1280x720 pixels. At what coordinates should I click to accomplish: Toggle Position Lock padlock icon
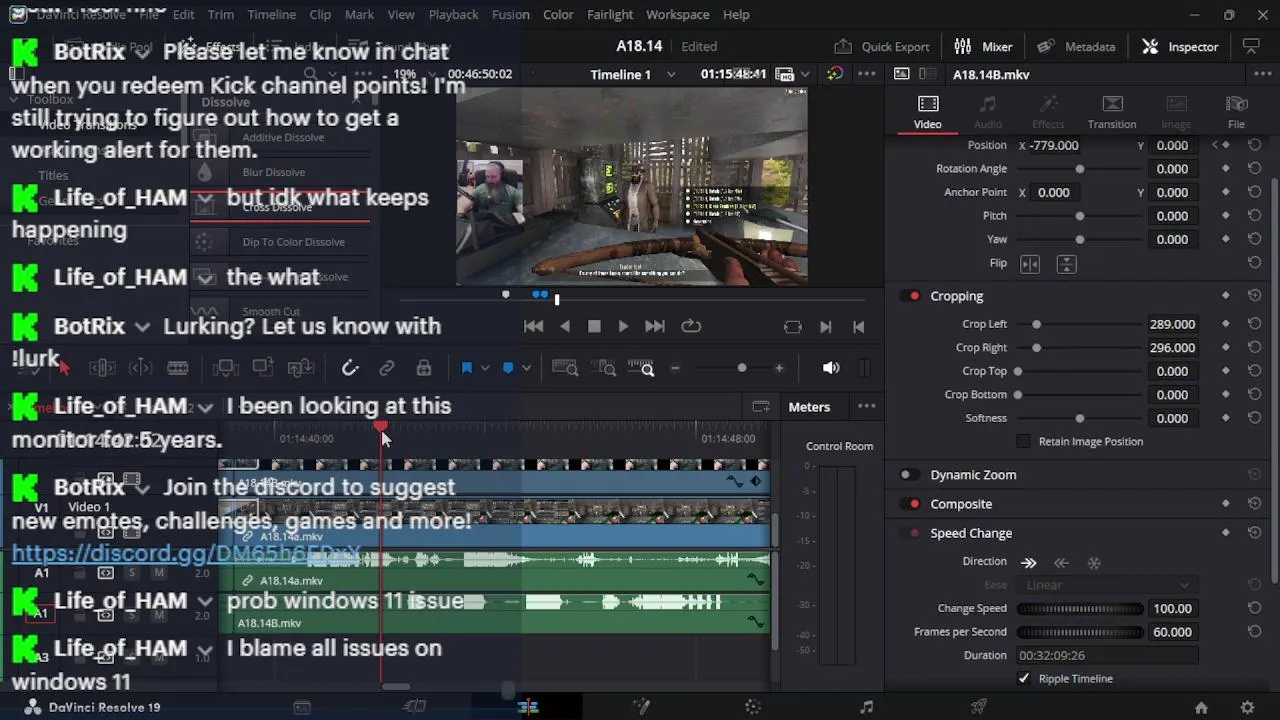tap(424, 368)
